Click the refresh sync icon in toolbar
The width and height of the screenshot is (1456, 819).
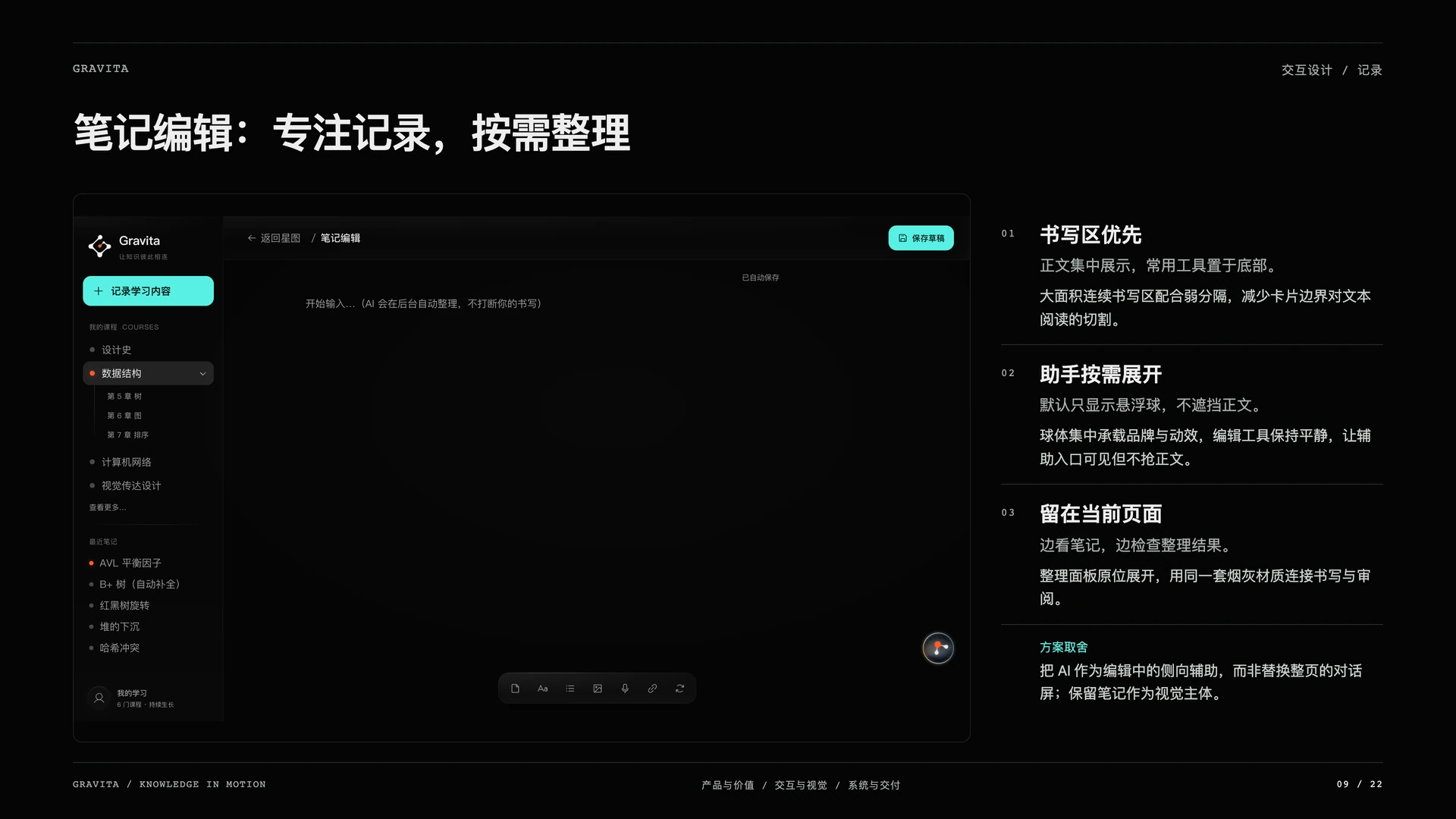pyautogui.click(x=679, y=689)
